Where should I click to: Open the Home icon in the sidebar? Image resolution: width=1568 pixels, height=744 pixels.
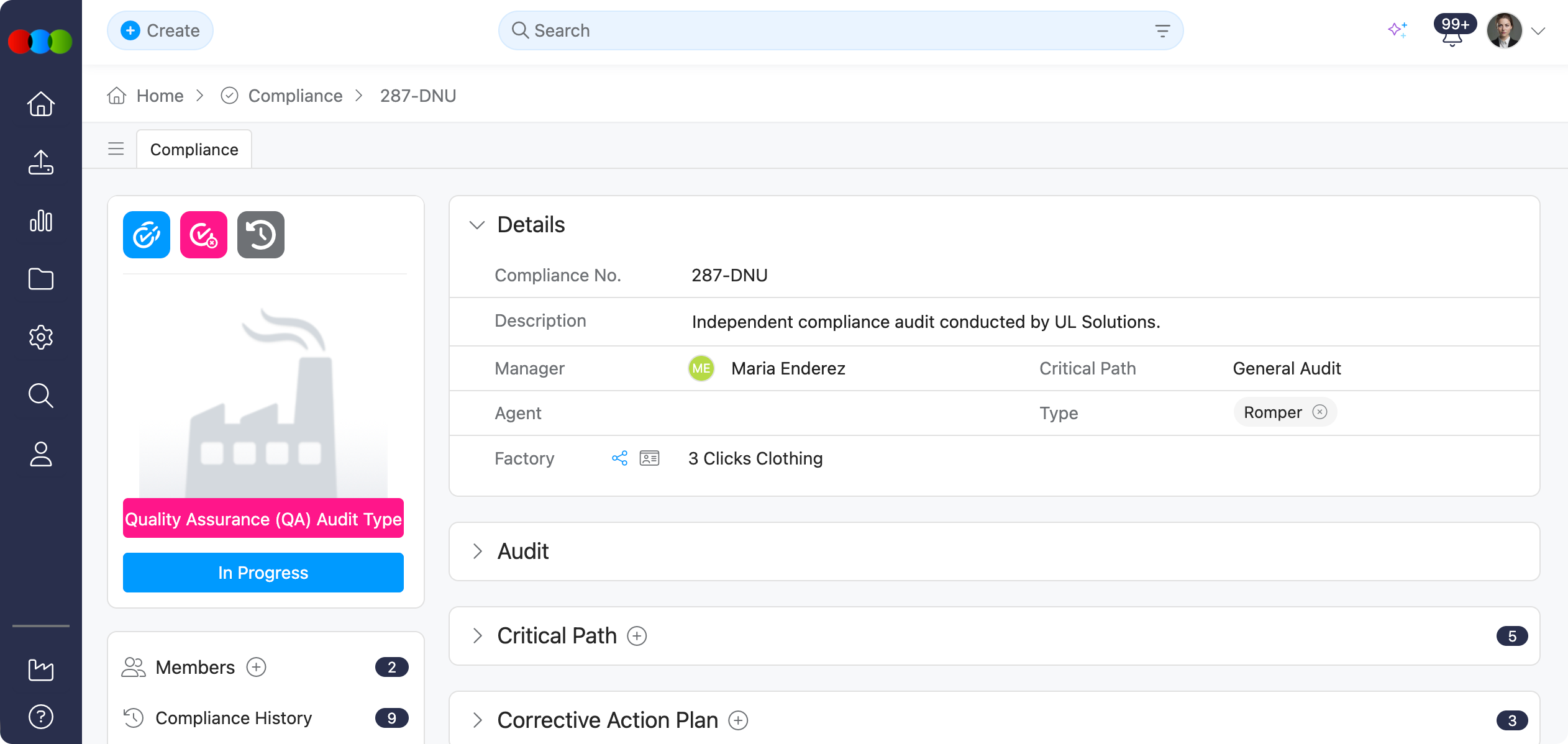pyautogui.click(x=40, y=104)
